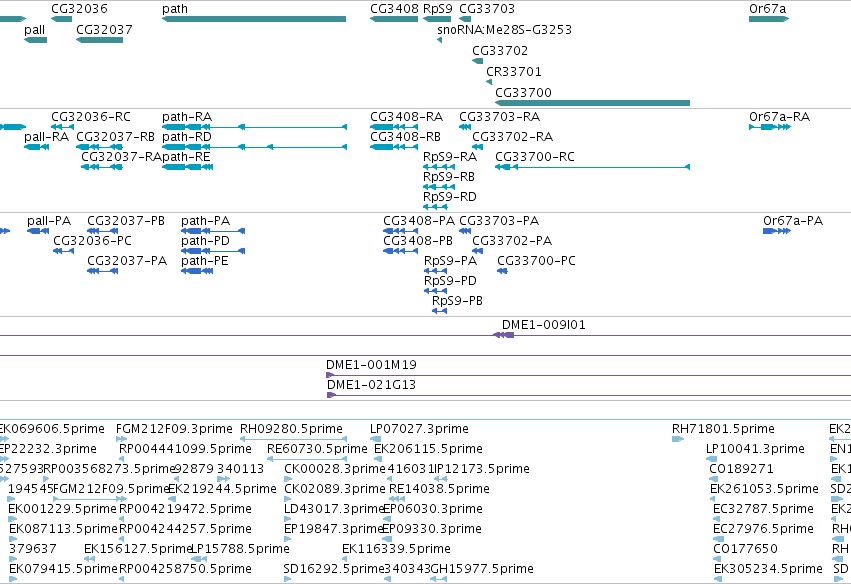Select the CO189271 EST label
Image resolution: width=851 pixels, height=584 pixels.
pos(741,469)
